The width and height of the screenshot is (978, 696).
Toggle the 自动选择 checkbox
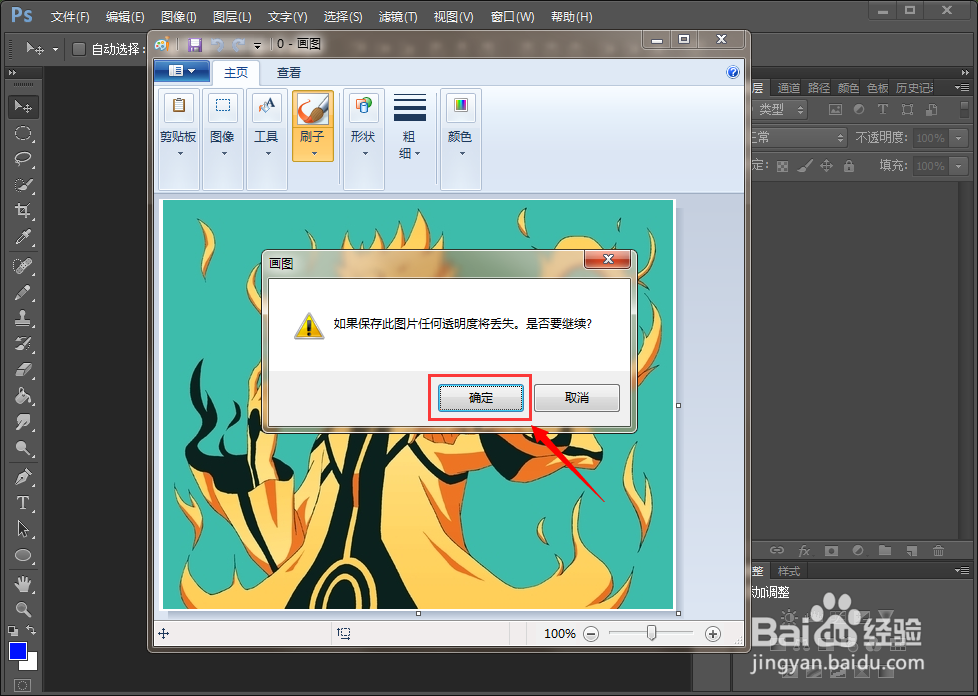coord(79,49)
